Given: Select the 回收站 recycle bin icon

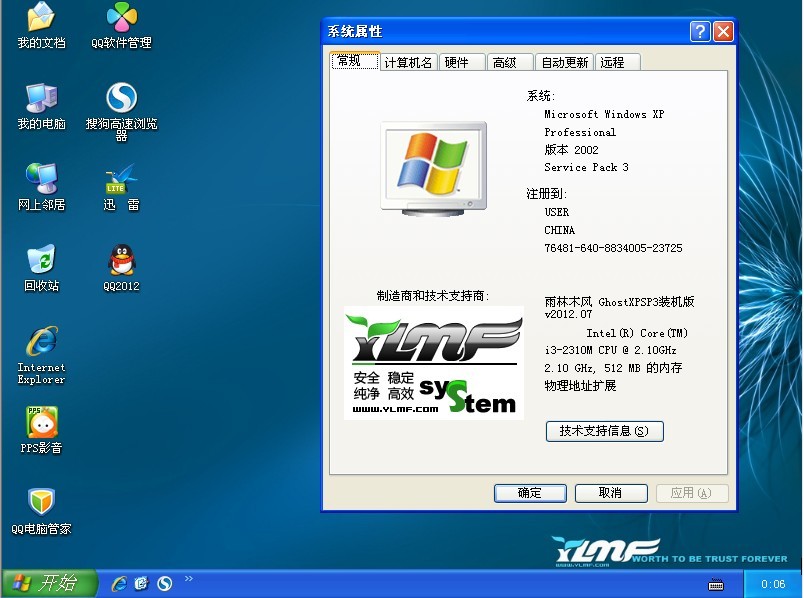Looking at the screenshot, I should point(42,268).
